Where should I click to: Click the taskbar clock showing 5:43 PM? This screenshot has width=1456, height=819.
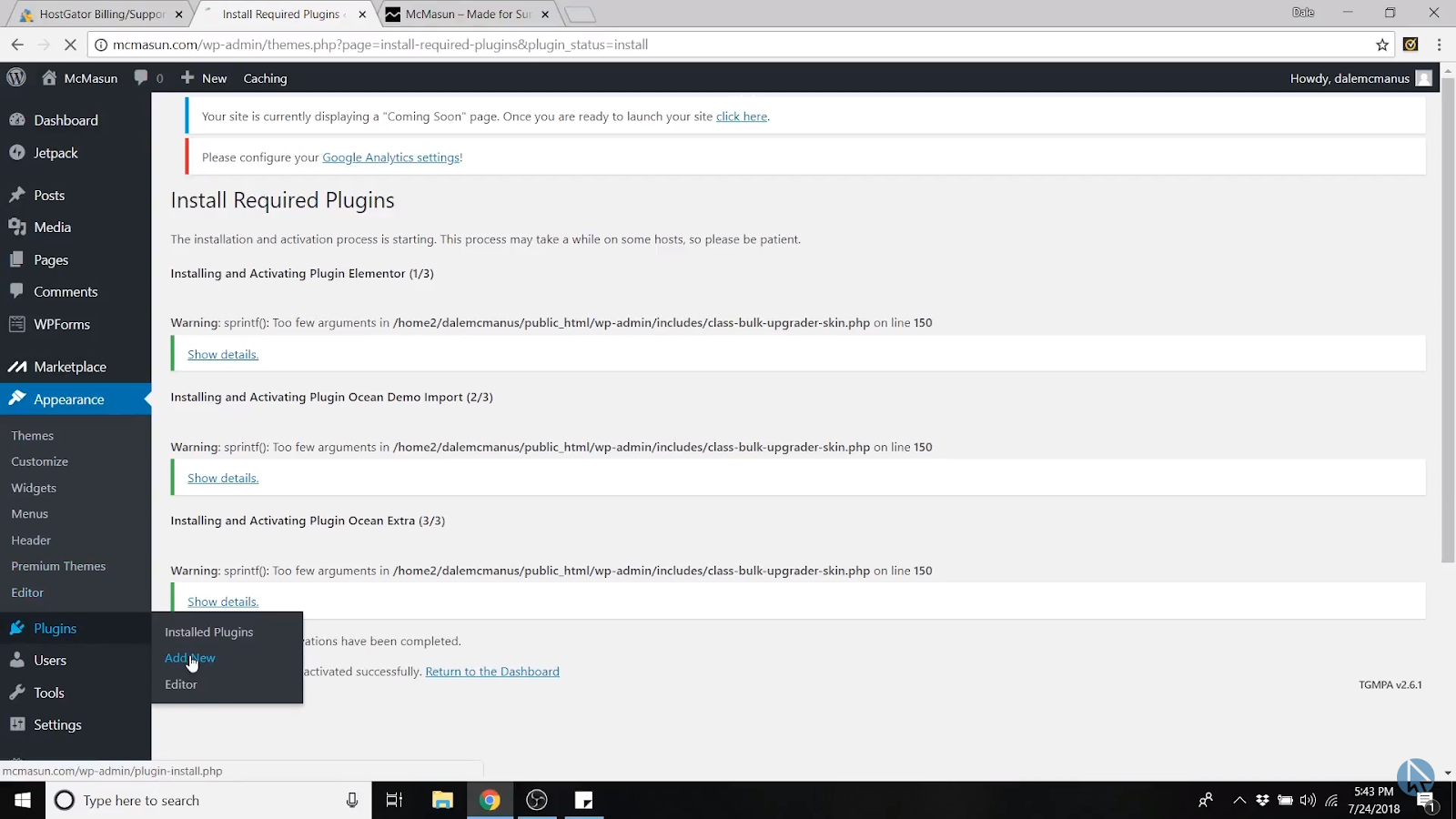[x=1374, y=800]
